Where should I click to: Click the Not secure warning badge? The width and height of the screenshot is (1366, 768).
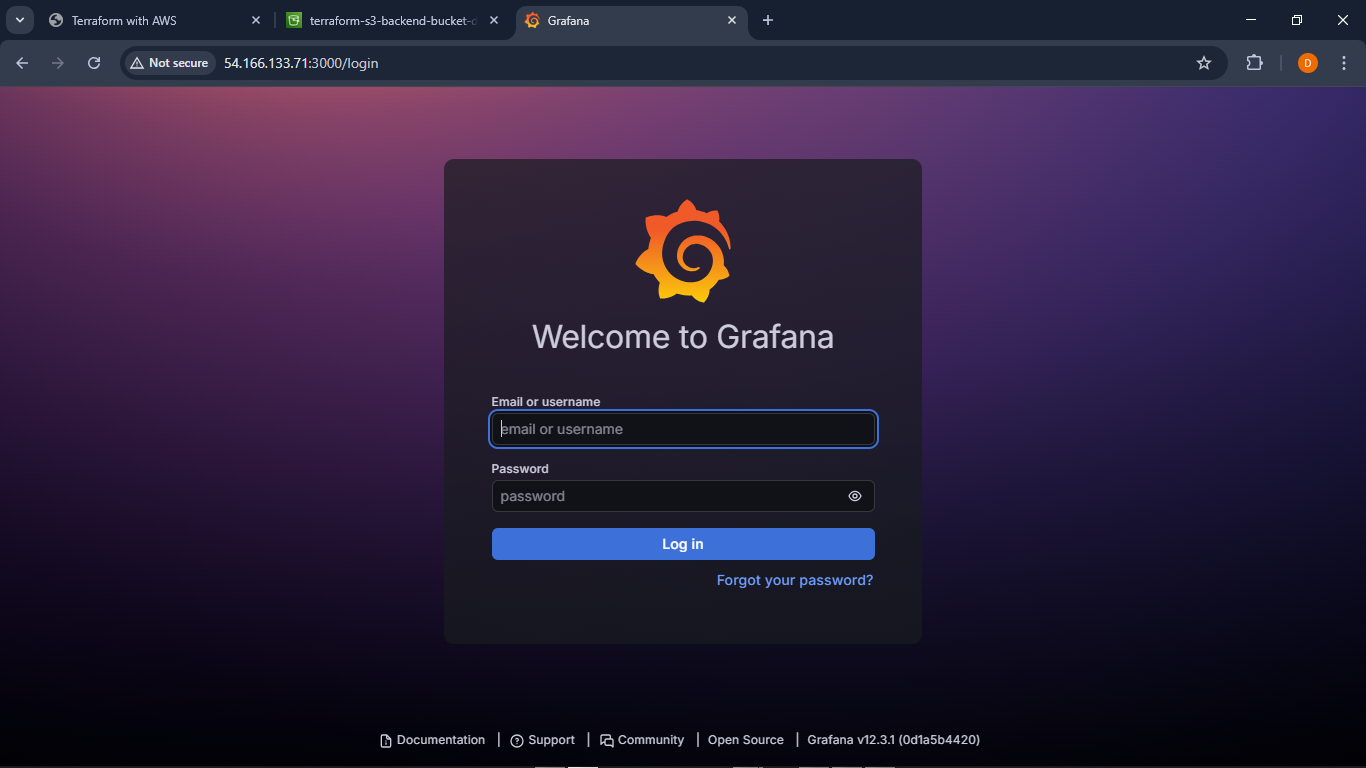[168, 62]
